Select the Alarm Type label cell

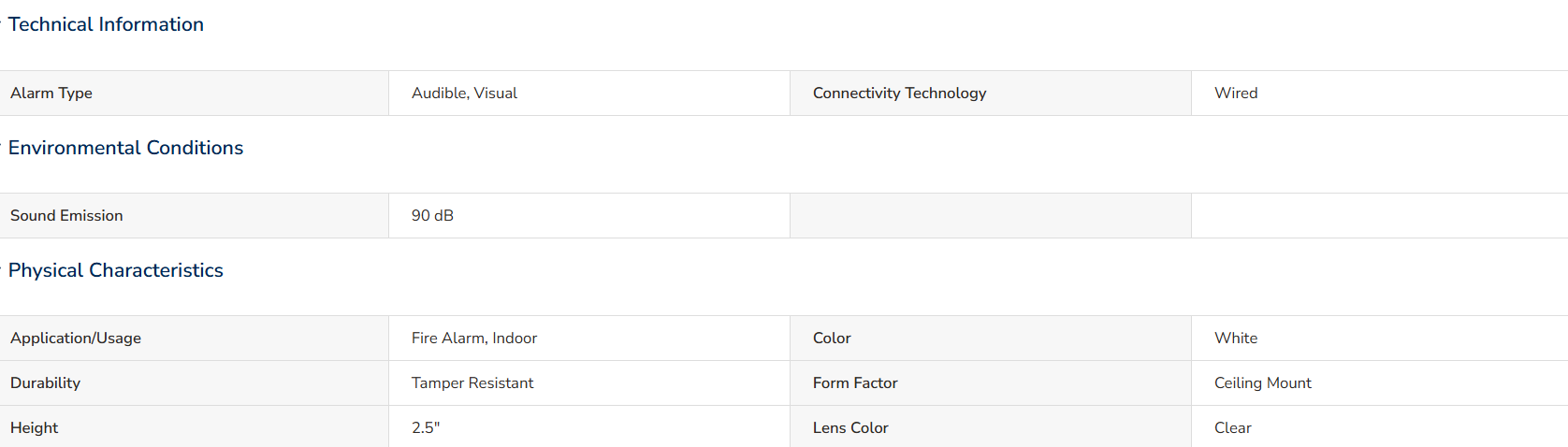(x=194, y=94)
